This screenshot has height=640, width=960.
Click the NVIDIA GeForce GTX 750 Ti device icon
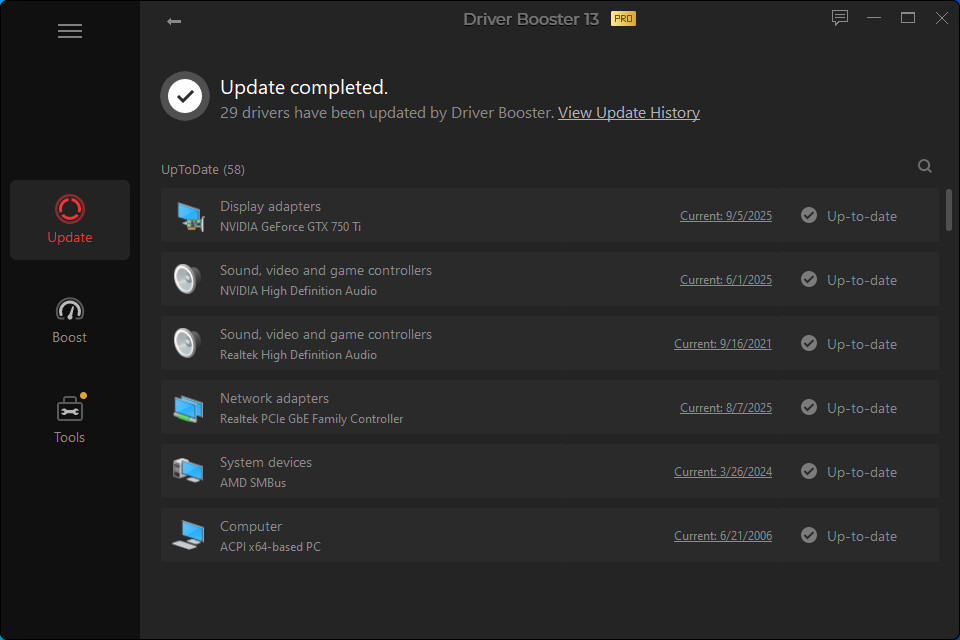click(189, 214)
